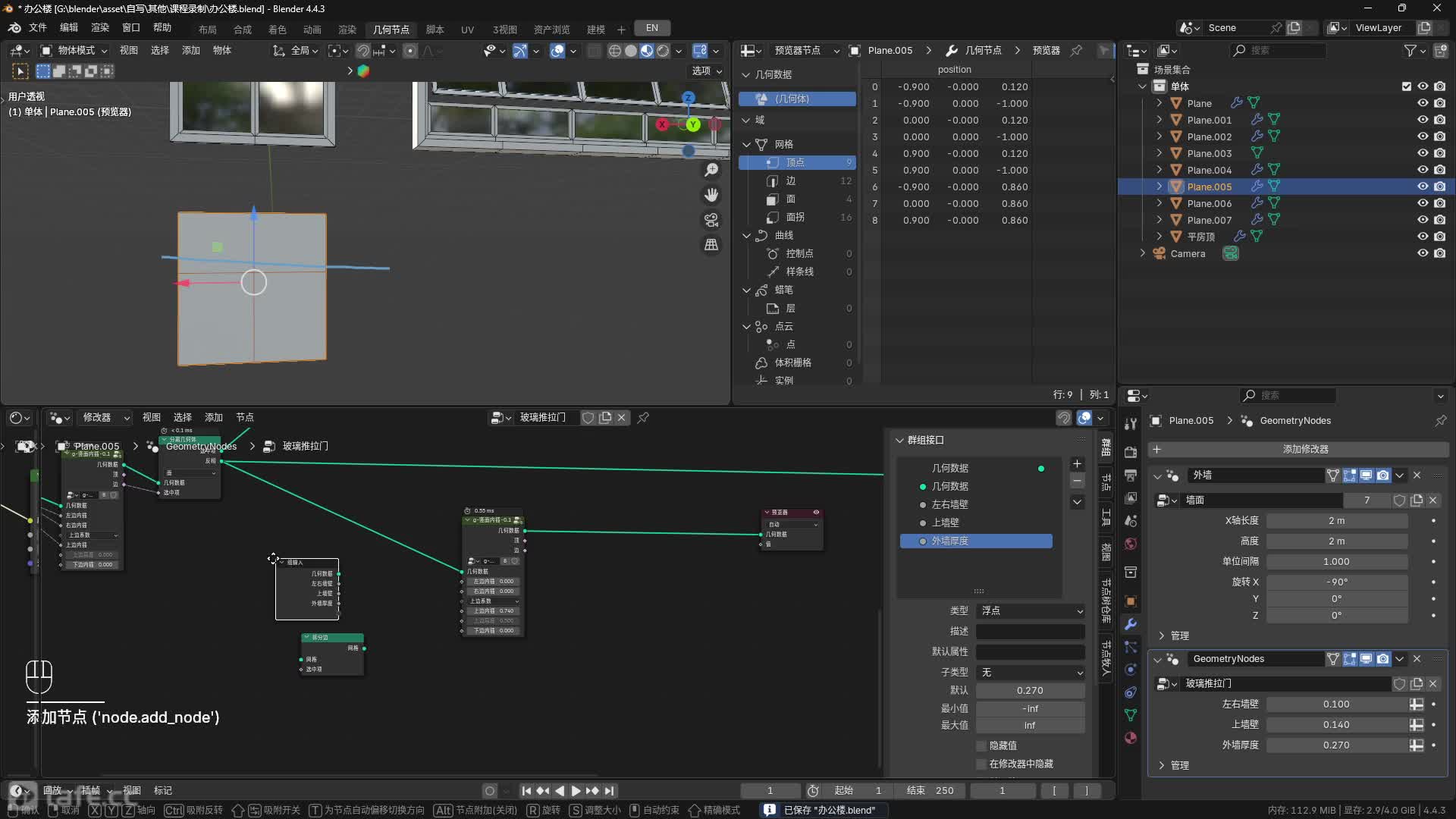1456x819 pixels.
Task: Open the 类型 浮点 socket type dropdown
Action: 1030,611
